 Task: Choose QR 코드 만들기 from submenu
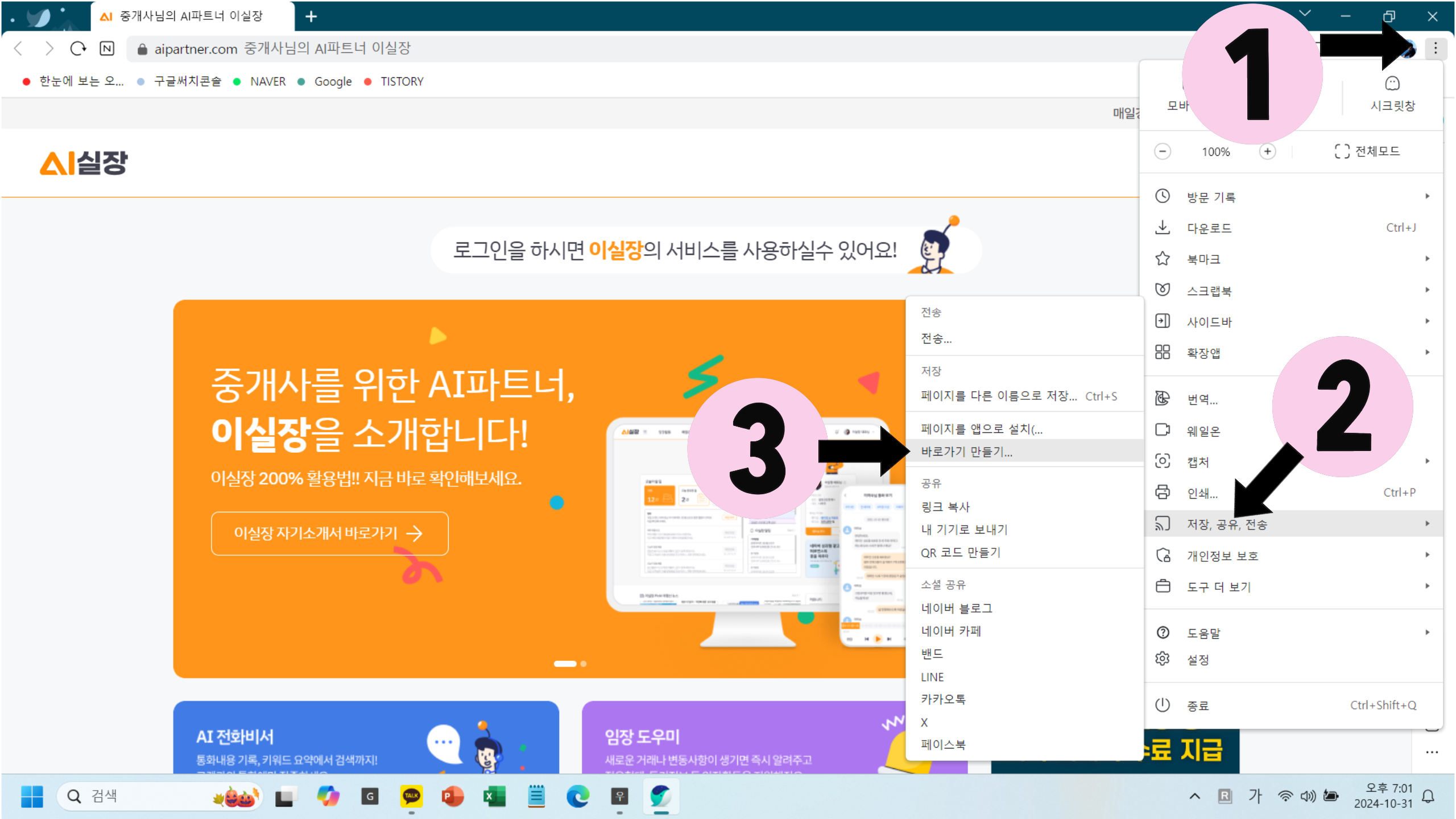[x=961, y=553]
